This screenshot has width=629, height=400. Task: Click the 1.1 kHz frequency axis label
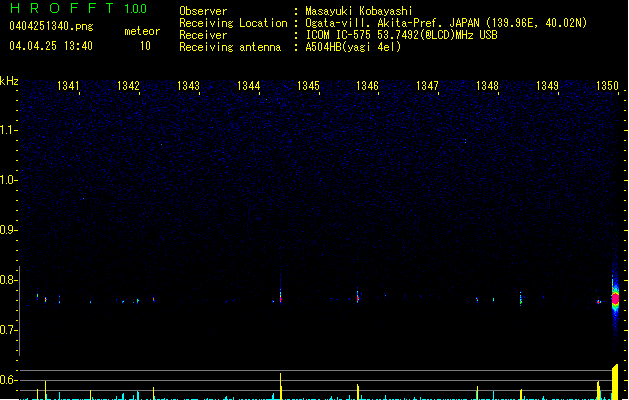pos(8,130)
